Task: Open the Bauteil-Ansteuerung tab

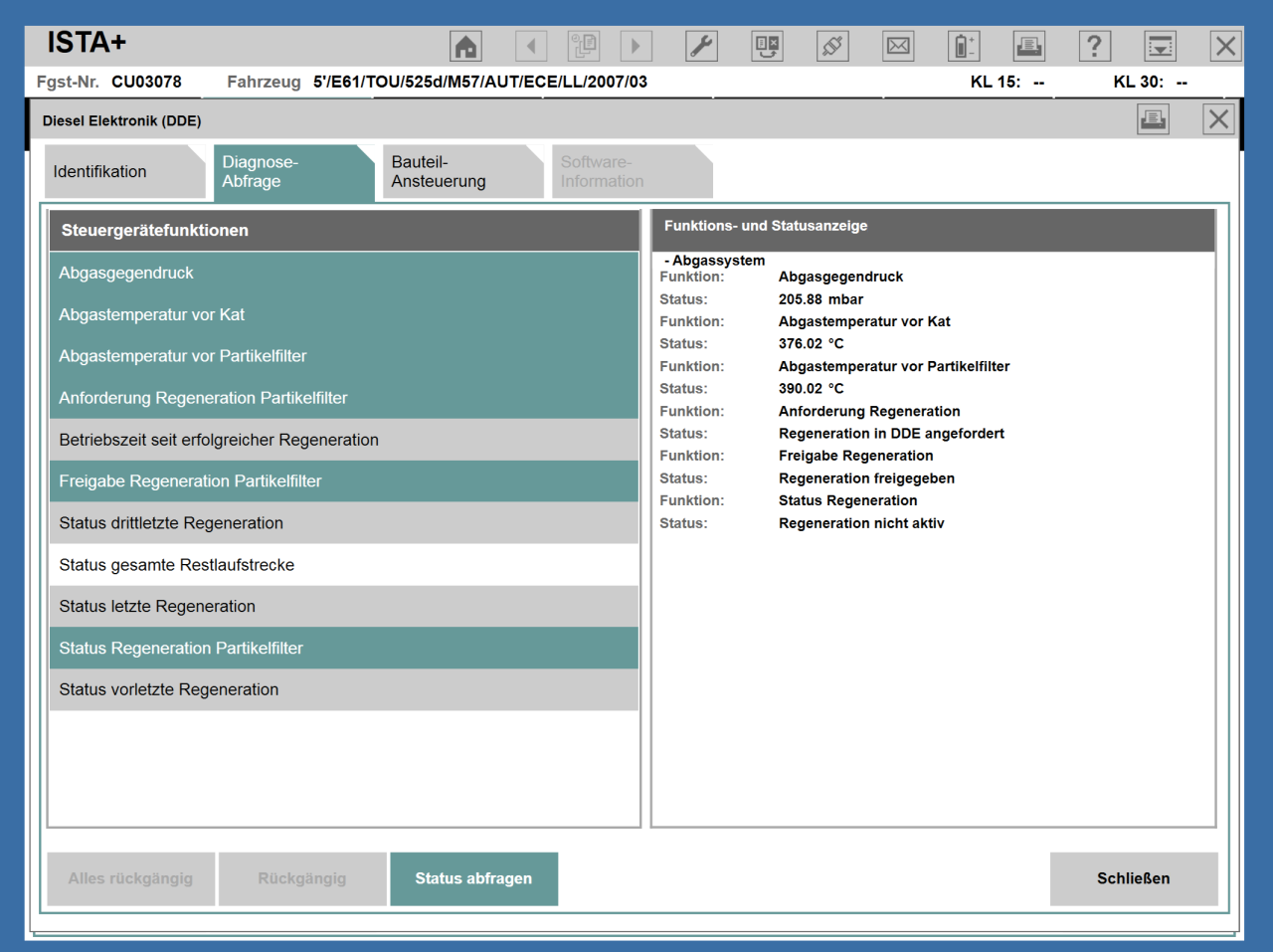Action: click(x=463, y=171)
